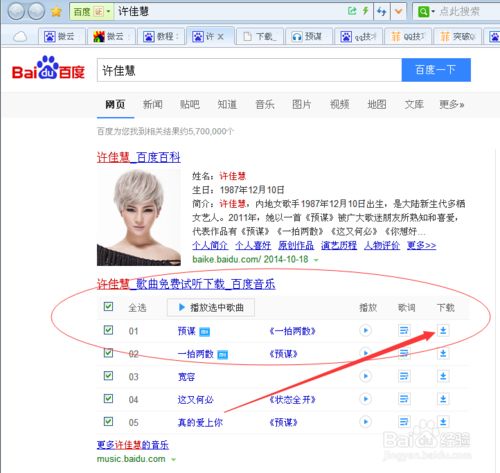The image size is (500, 473).
Task: Click the browser address bar text
Action: tap(133, 12)
